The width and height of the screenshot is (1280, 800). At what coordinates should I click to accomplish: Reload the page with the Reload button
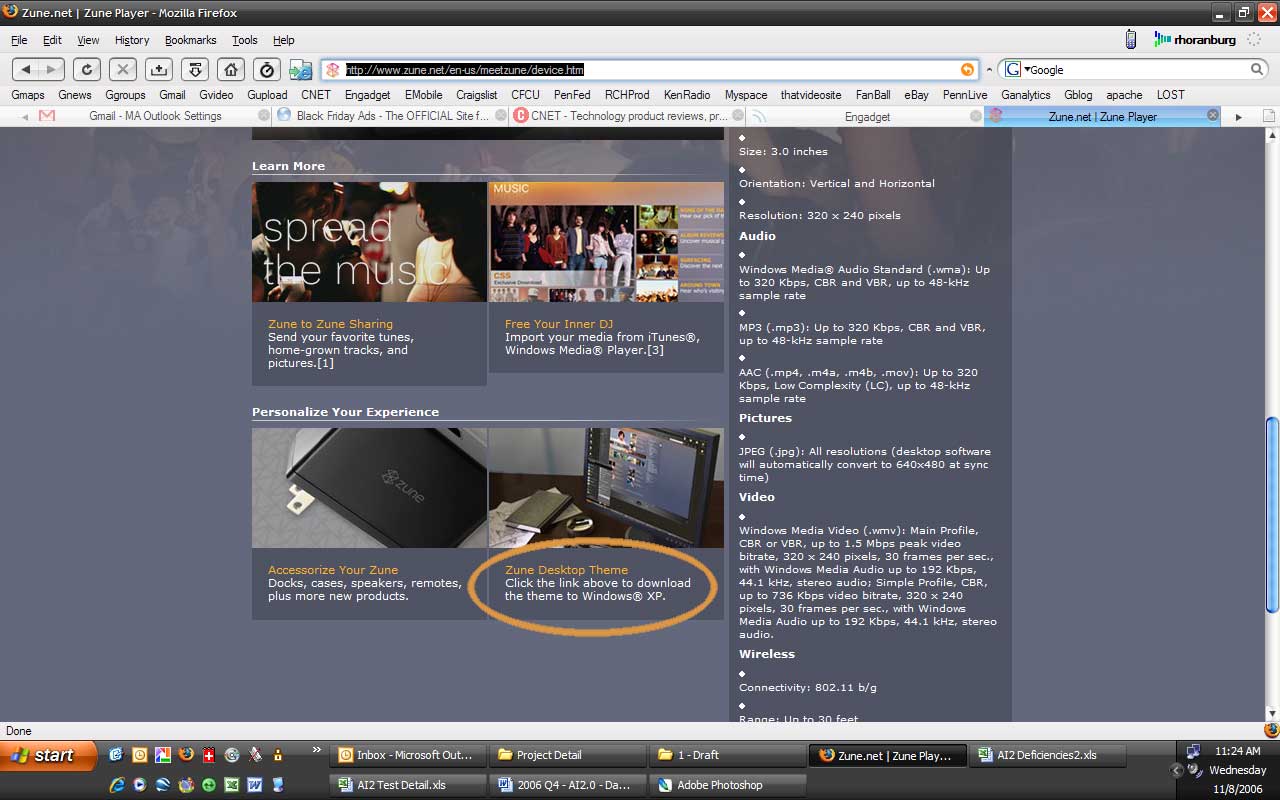click(87, 69)
